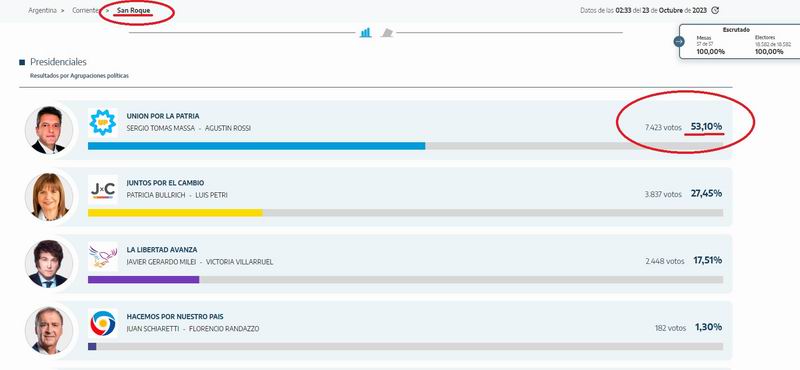Screen dimensions: 800x370
Task: Click the name VICTORIA VILLARRUEL
Action: coord(239,262)
